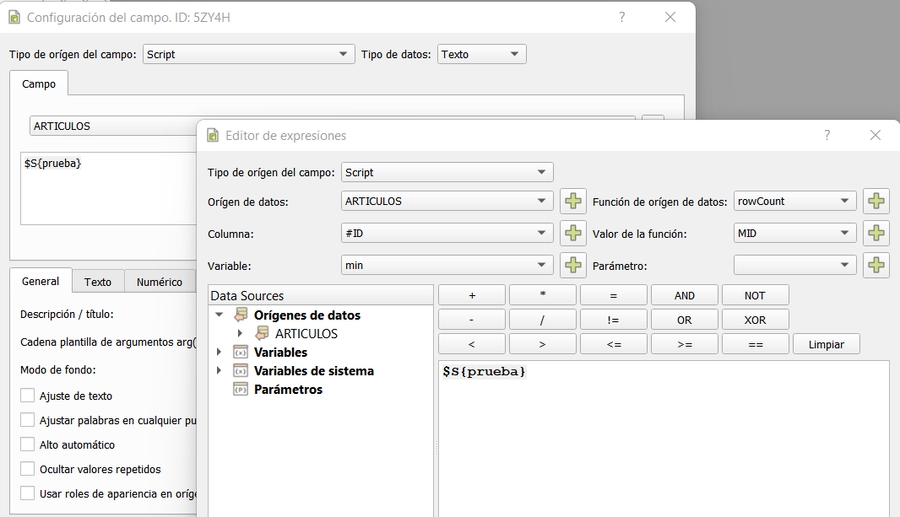Viewport: 900px width, 517px height.
Task: Click into the expression text area with $S{prueba}
Action: 663,440
